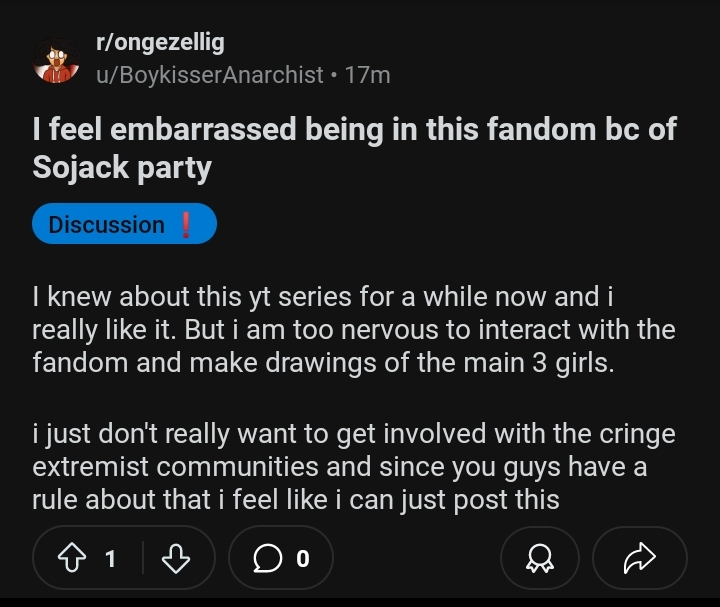Click the comment count showing 0
The height and width of the screenshot is (607, 720).
(x=303, y=559)
